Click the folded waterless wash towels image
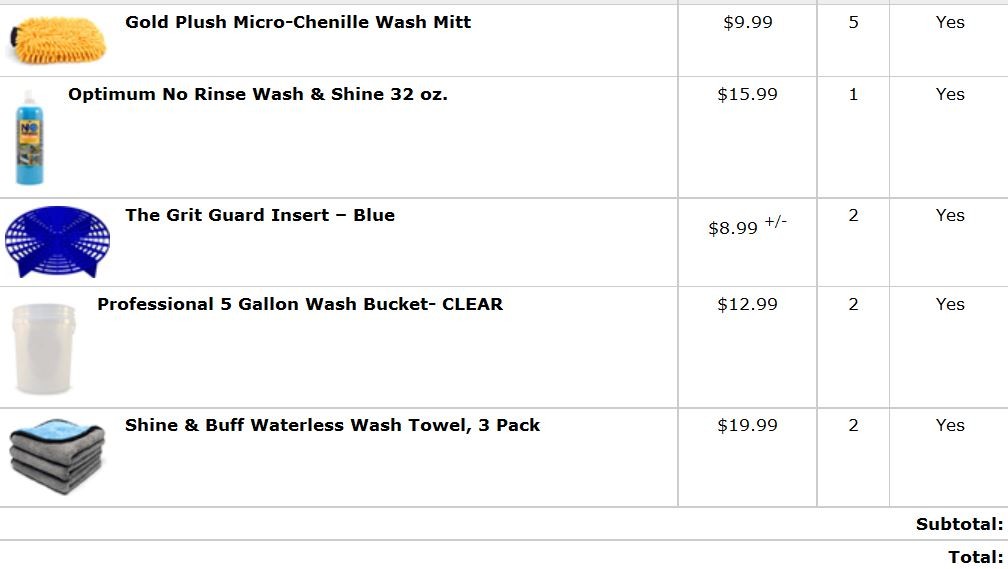This screenshot has width=1008, height=569. point(57,456)
